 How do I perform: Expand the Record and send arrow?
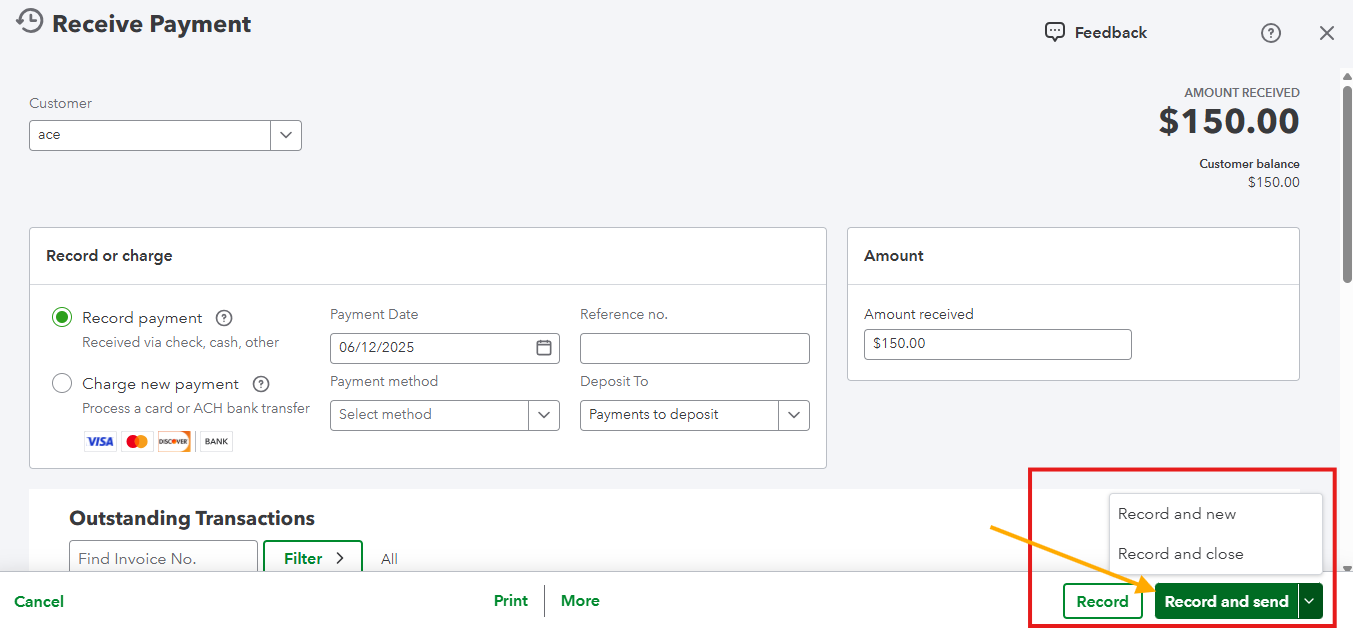(x=1310, y=601)
